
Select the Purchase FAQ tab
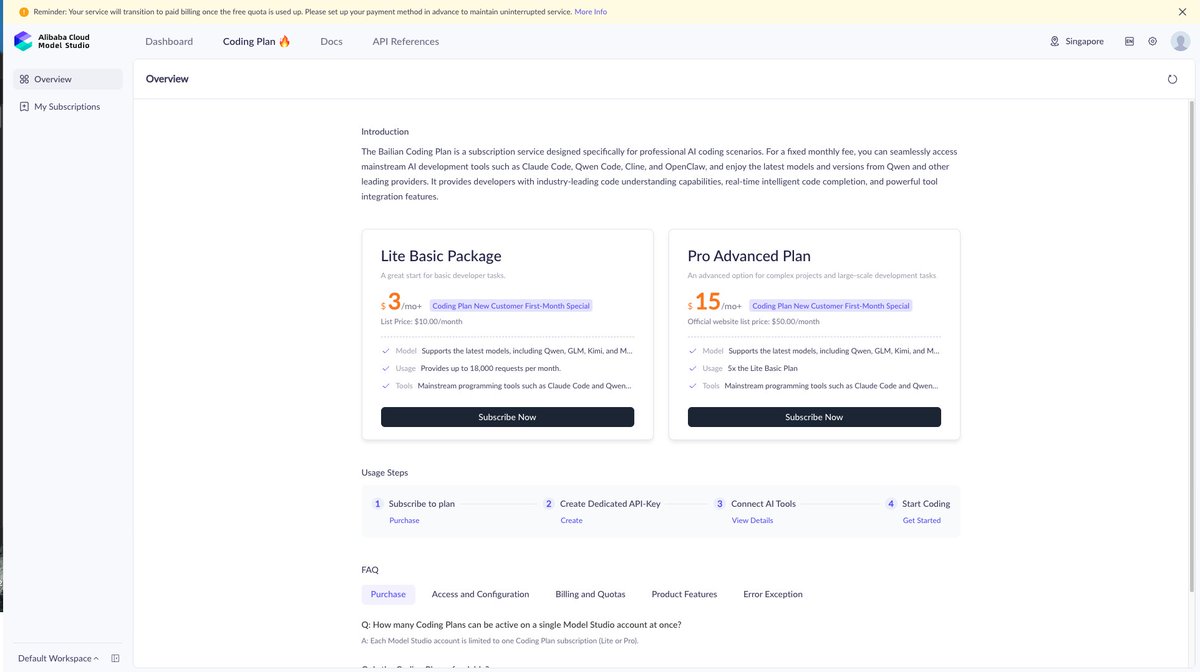pyautogui.click(x=388, y=594)
